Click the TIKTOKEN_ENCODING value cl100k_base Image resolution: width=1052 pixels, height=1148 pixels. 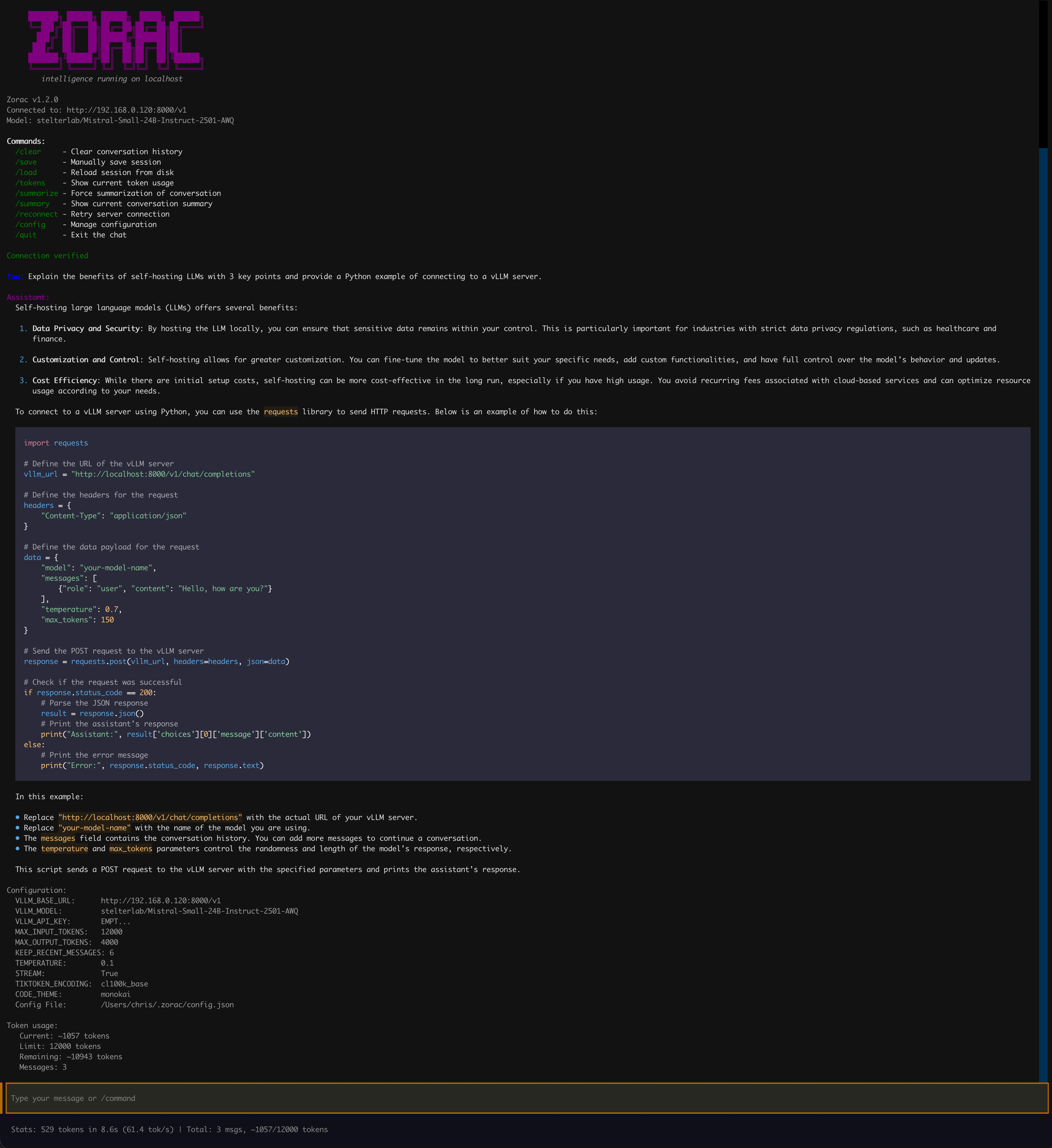(124, 984)
